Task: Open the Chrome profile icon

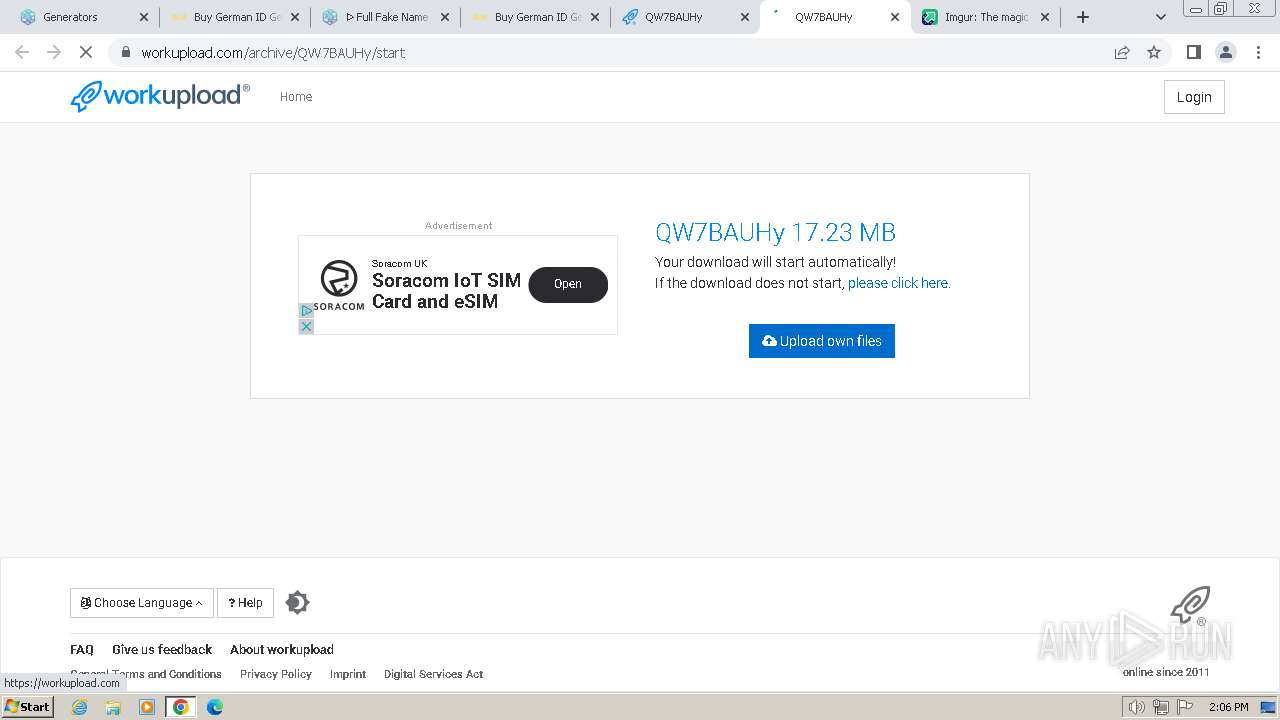Action: pos(1226,52)
